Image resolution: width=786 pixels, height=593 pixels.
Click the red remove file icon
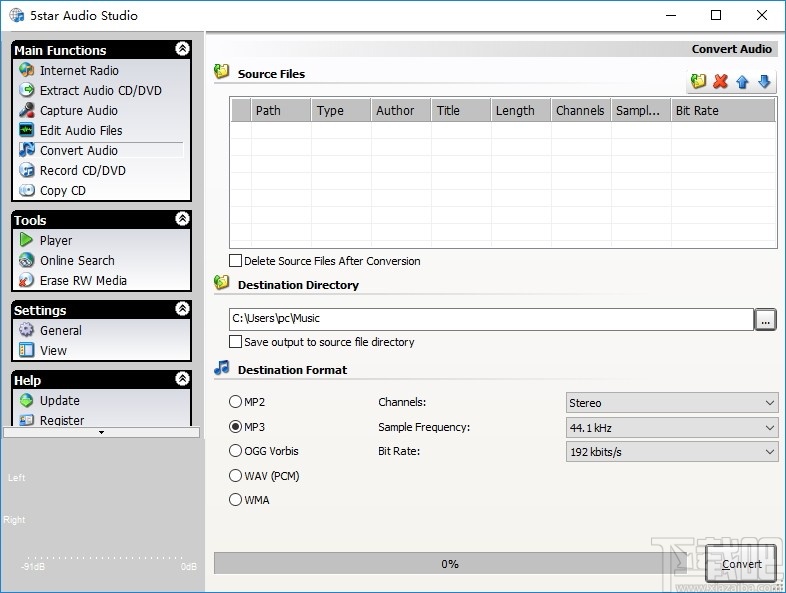pyautogui.click(x=720, y=82)
